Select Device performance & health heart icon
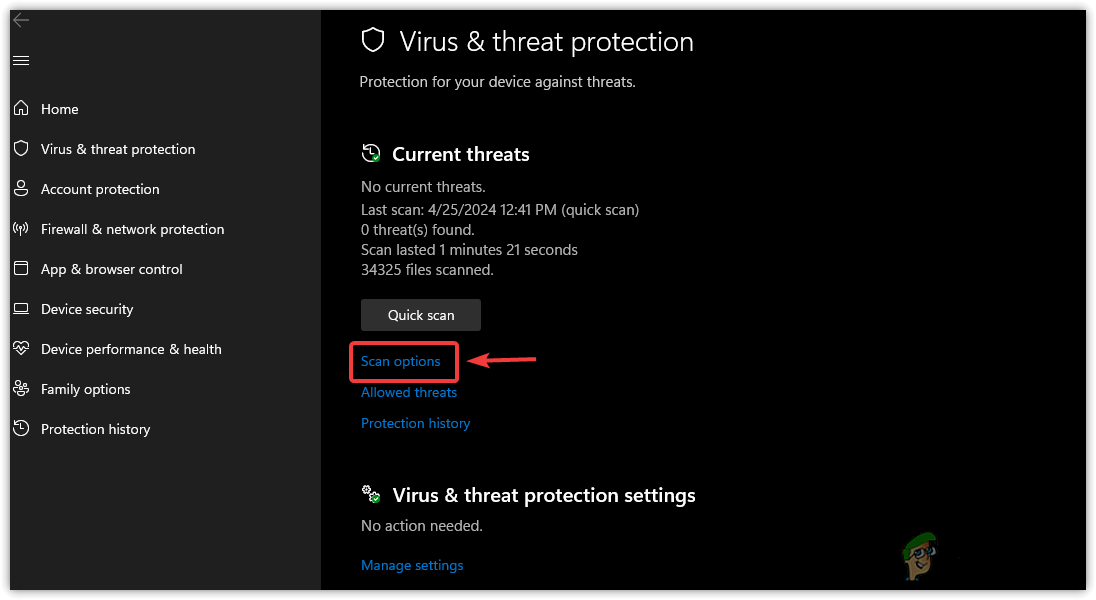 point(21,349)
